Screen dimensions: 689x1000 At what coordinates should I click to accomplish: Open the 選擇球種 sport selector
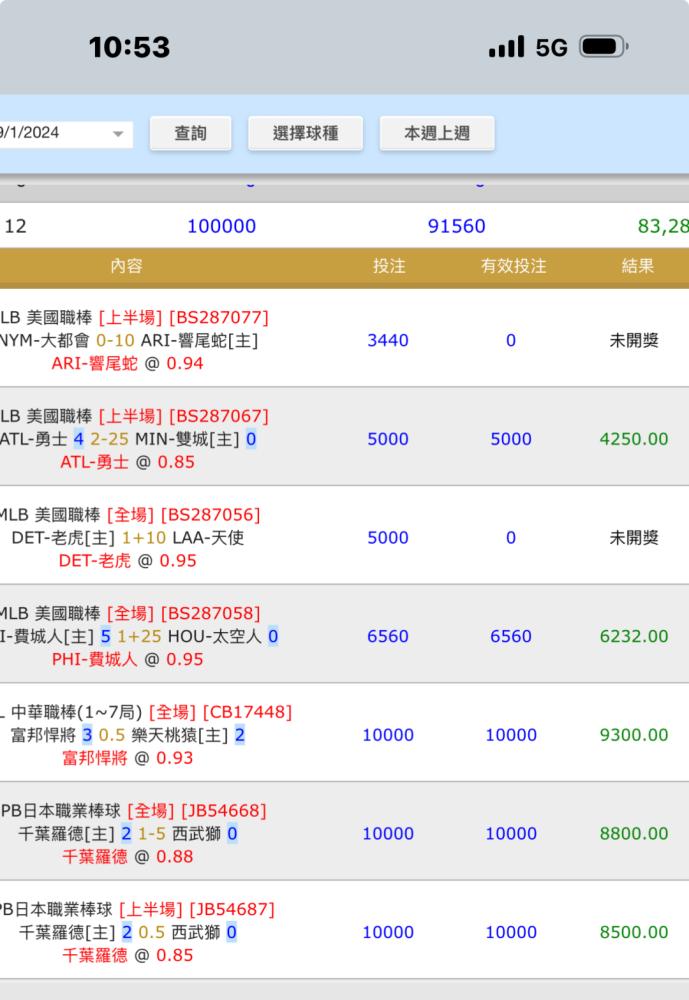(x=306, y=133)
